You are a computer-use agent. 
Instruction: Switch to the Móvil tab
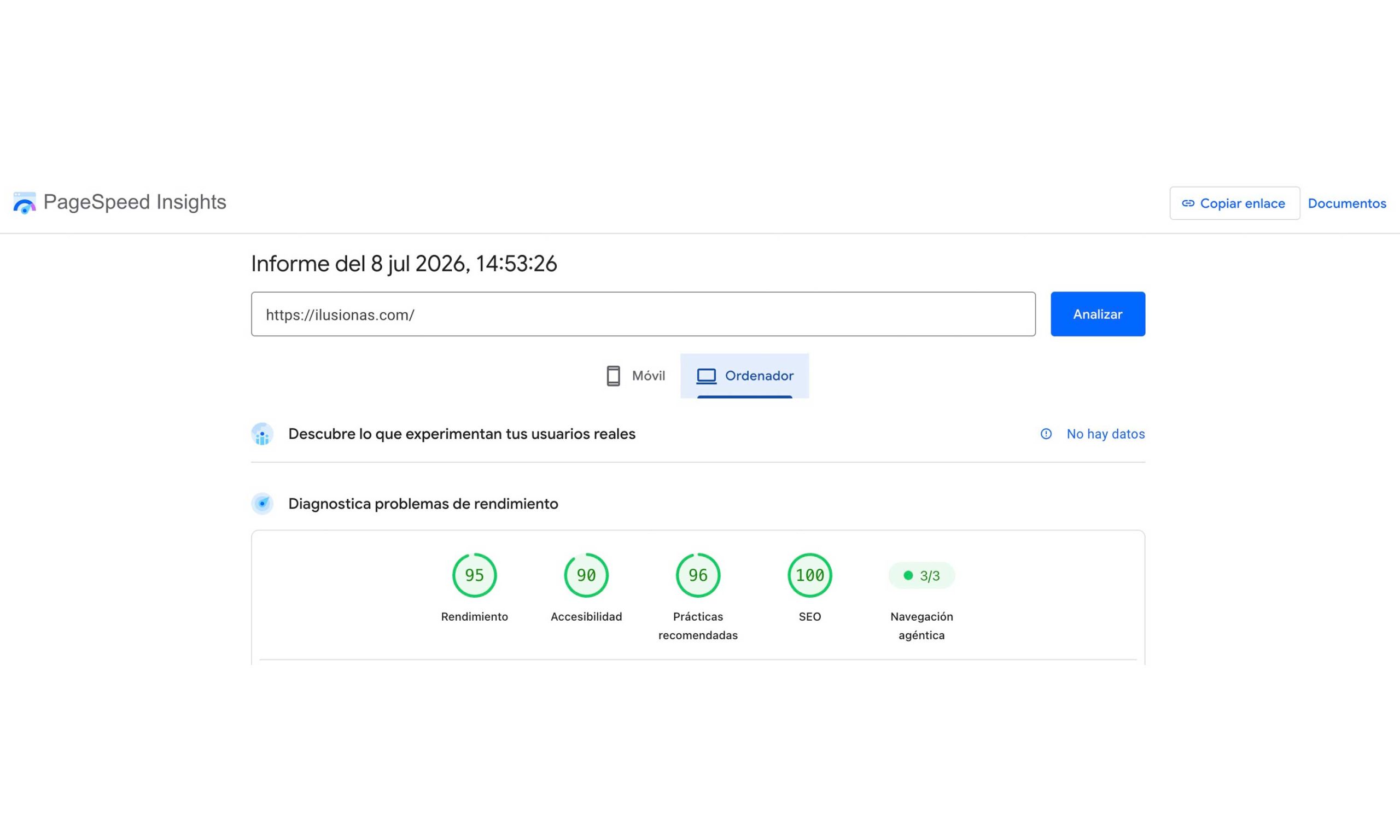coord(635,376)
